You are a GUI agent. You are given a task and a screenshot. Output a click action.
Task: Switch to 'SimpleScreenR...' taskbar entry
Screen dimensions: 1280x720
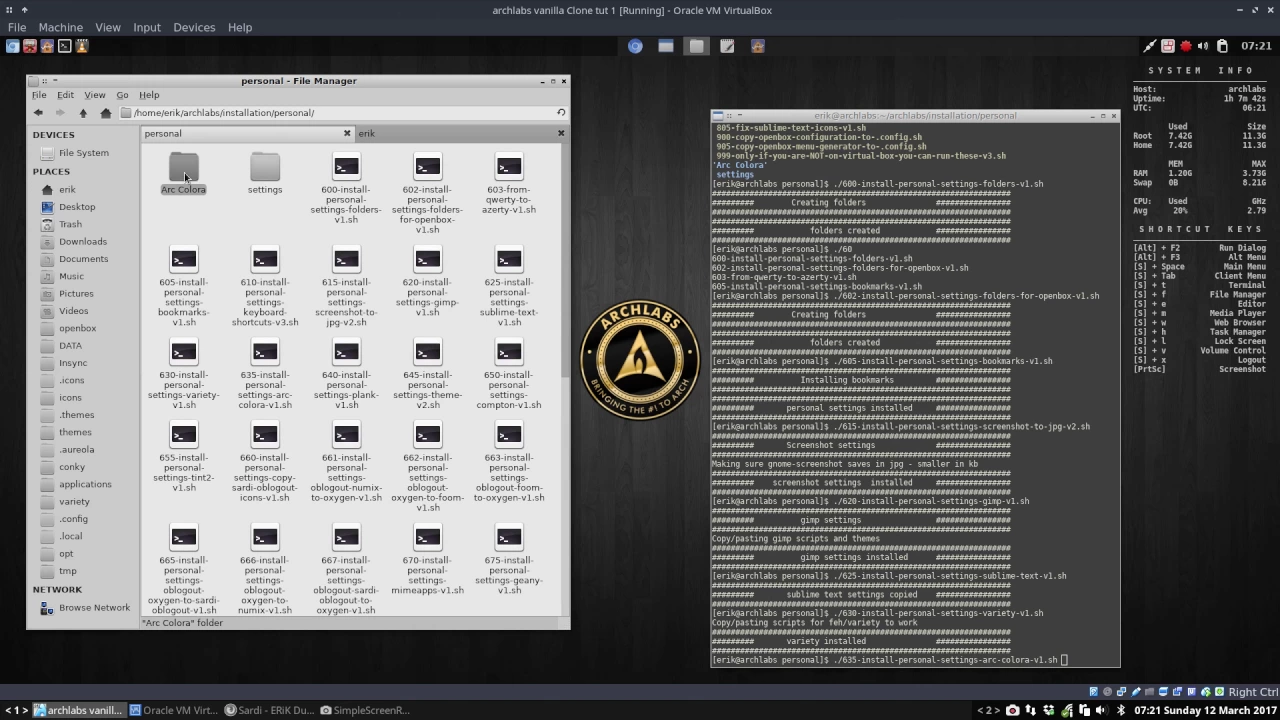tap(365, 711)
